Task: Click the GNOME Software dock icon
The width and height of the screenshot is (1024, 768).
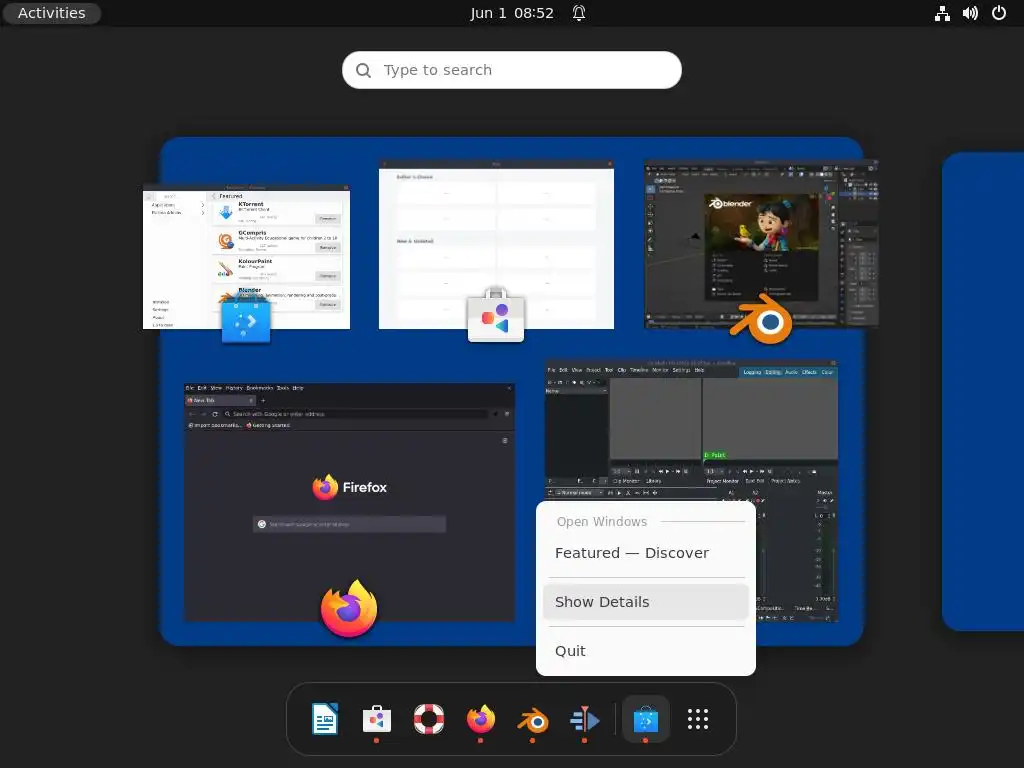Action: click(377, 719)
